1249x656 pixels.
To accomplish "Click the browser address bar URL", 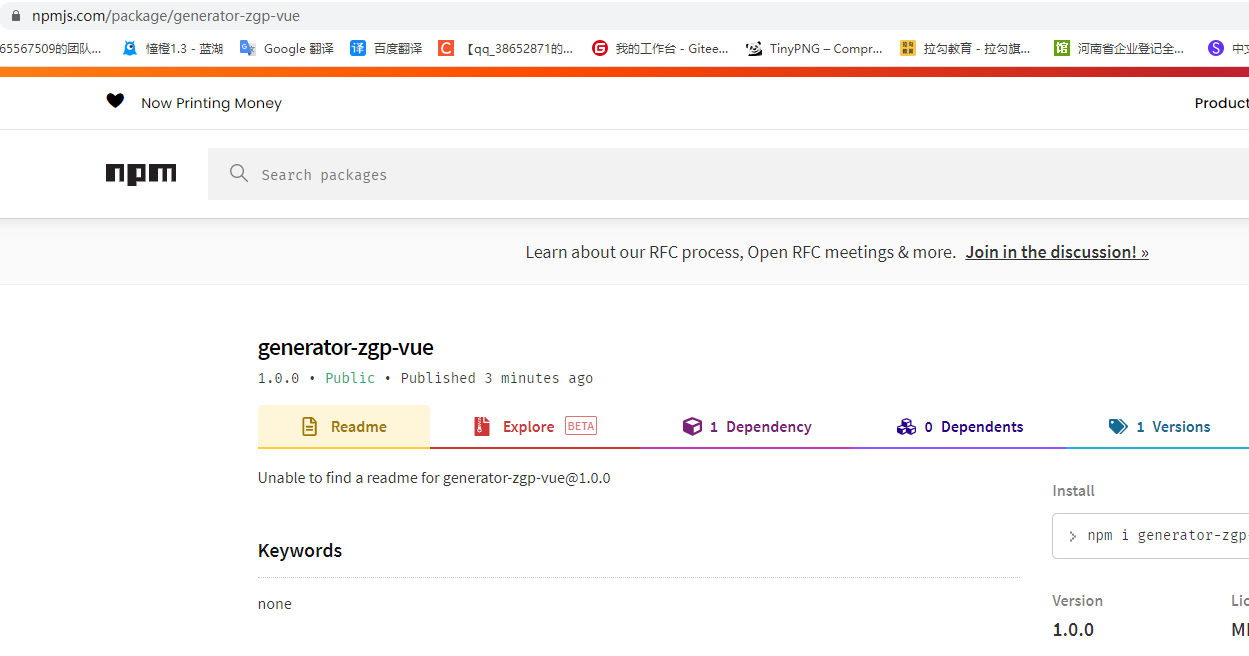I will [x=166, y=16].
